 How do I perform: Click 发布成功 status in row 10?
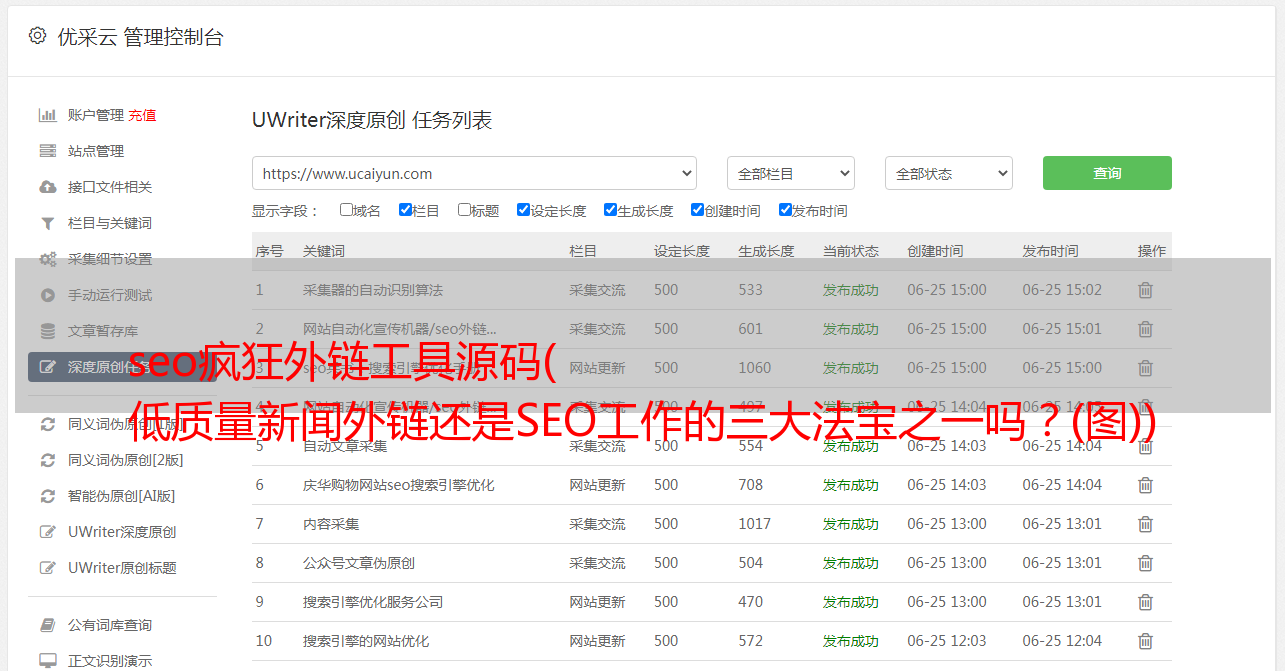tap(851, 641)
